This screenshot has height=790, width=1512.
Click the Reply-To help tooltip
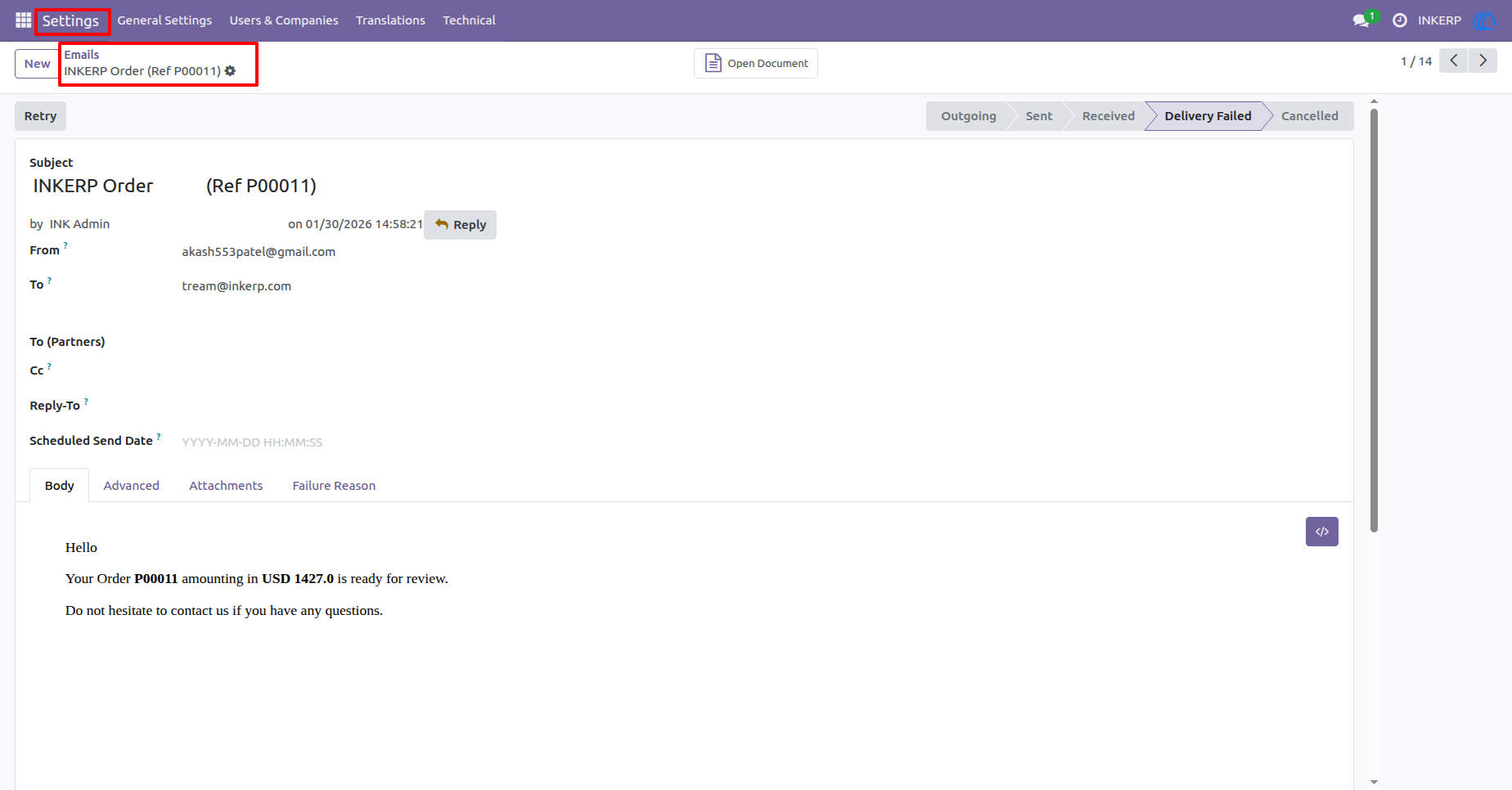pos(86,402)
